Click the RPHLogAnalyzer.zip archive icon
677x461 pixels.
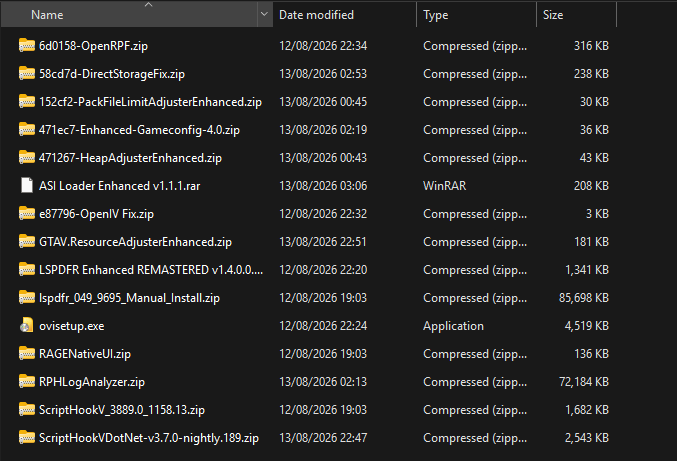click(27, 382)
